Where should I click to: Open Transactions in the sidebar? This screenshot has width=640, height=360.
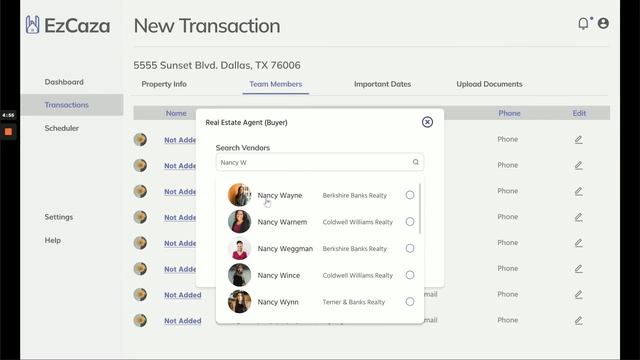[x=67, y=105]
